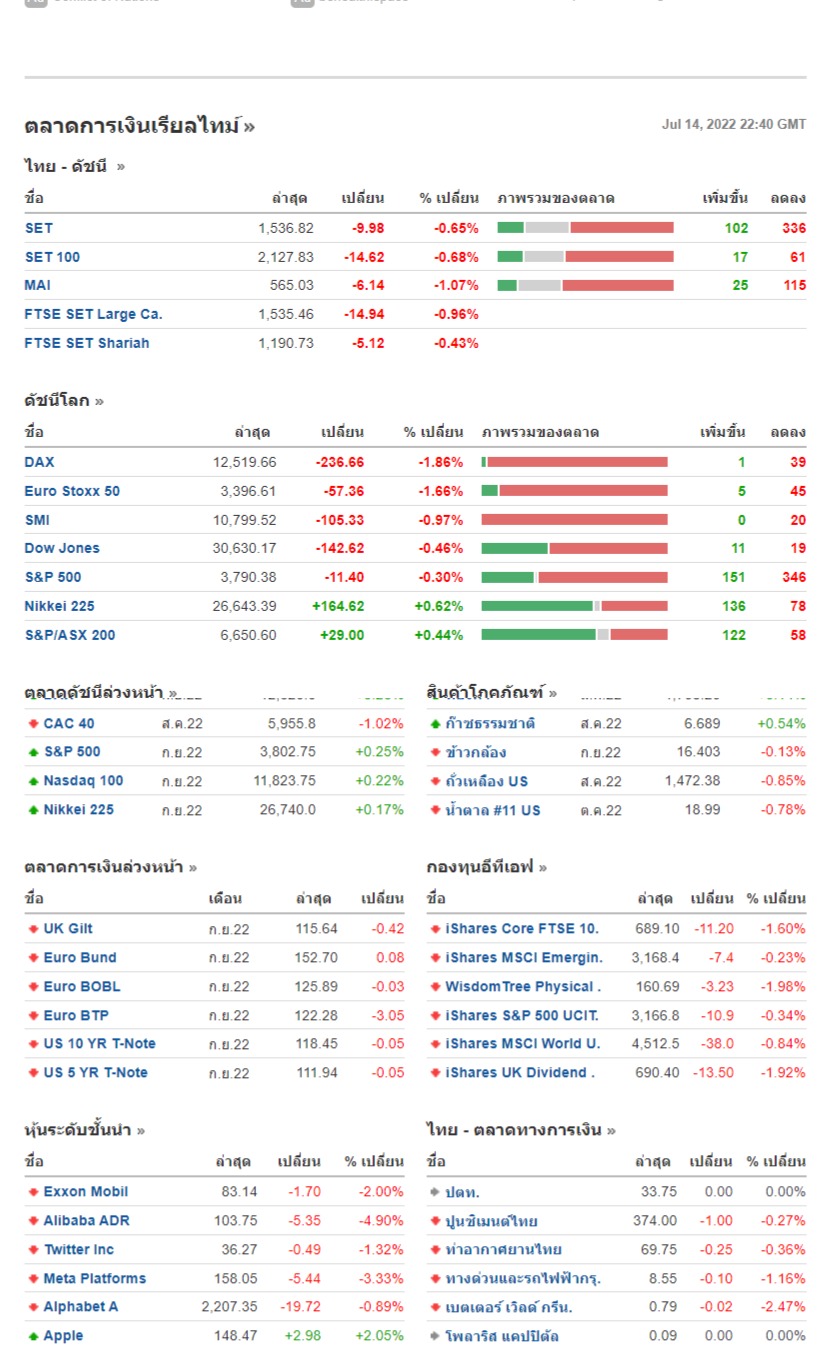Image resolution: width=826 pixels, height=1364 pixels.
Task: Select ถั่วเหลือง US commodity
Action: [487, 781]
